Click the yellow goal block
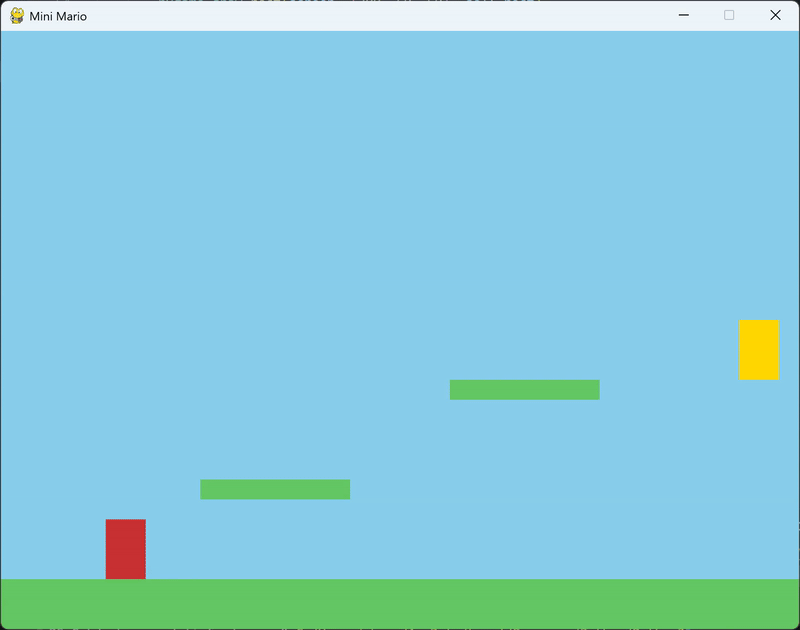Image resolution: width=800 pixels, height=630 pixels. (758, 349)
